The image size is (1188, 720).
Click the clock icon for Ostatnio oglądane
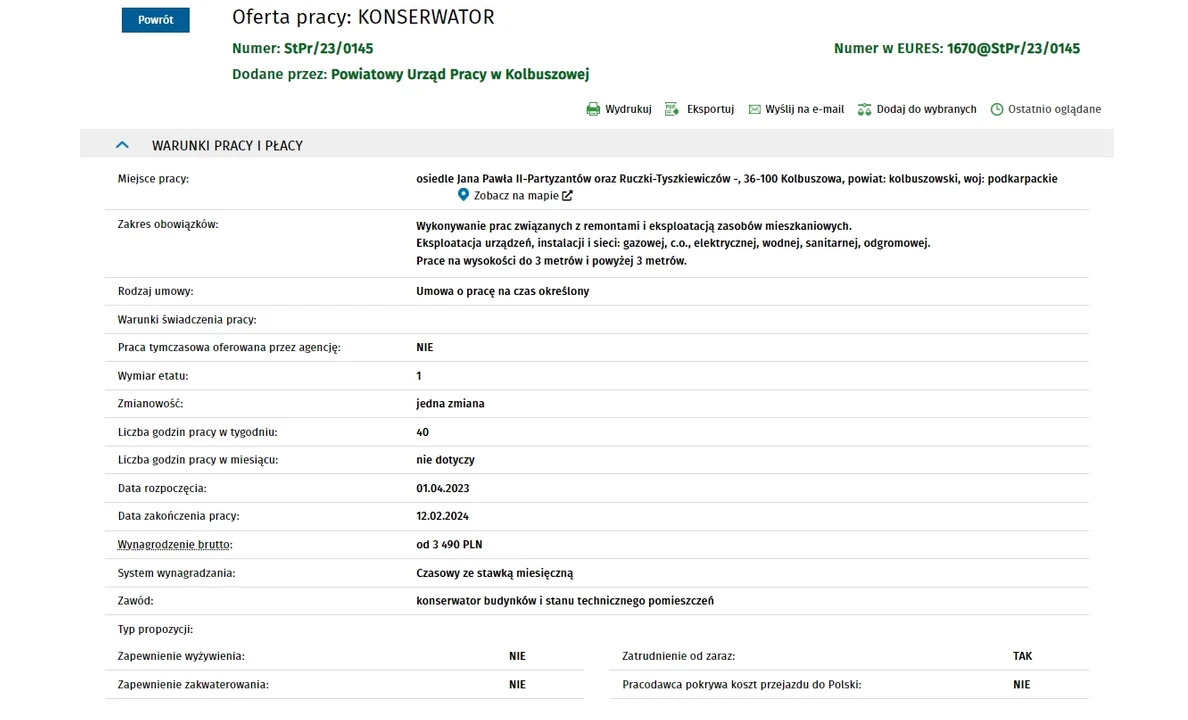click(997, 109)
